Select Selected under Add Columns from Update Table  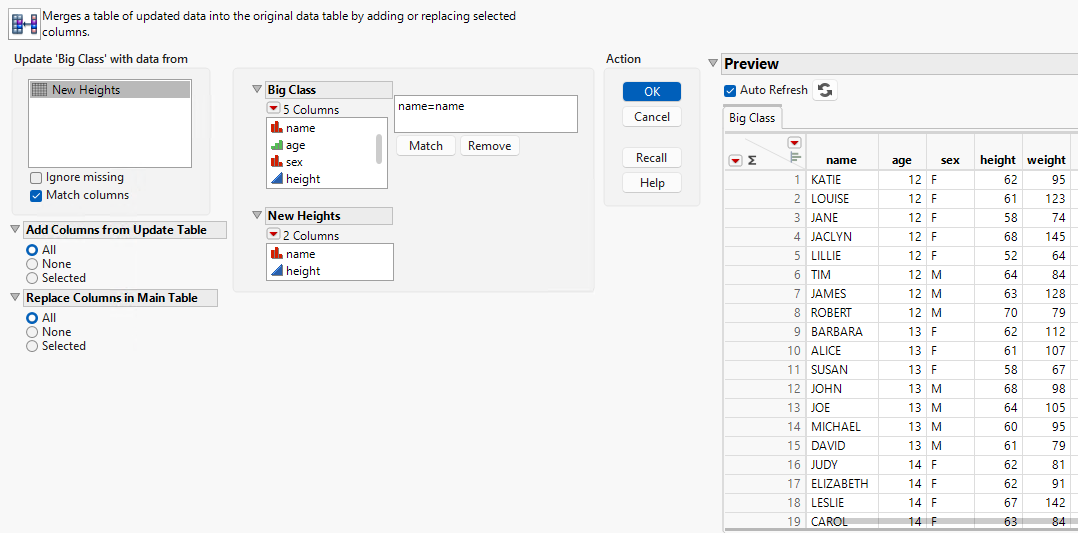(x=32, y=278)
